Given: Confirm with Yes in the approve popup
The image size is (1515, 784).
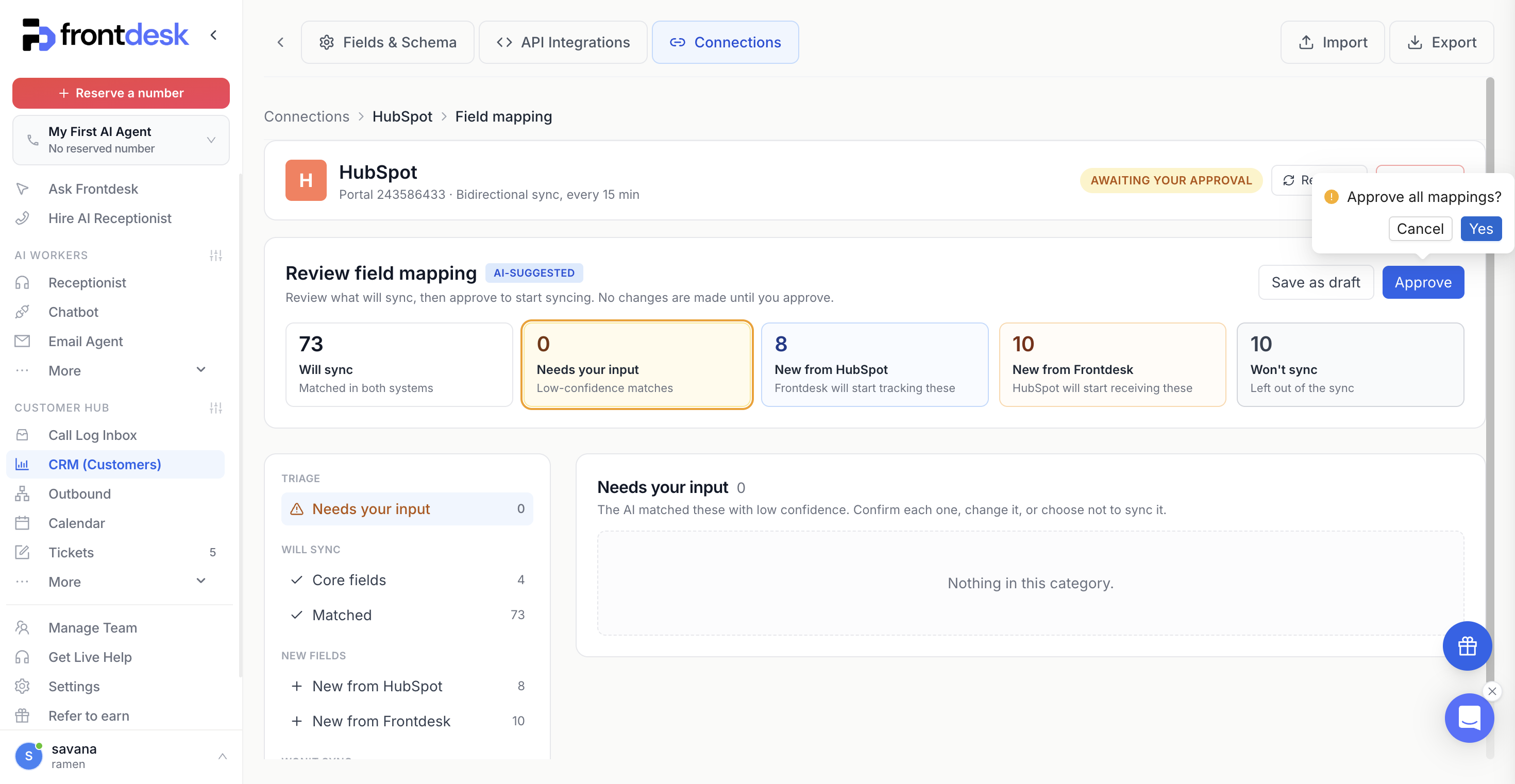Looking at the screenshot, I should tap(1481, 229).
